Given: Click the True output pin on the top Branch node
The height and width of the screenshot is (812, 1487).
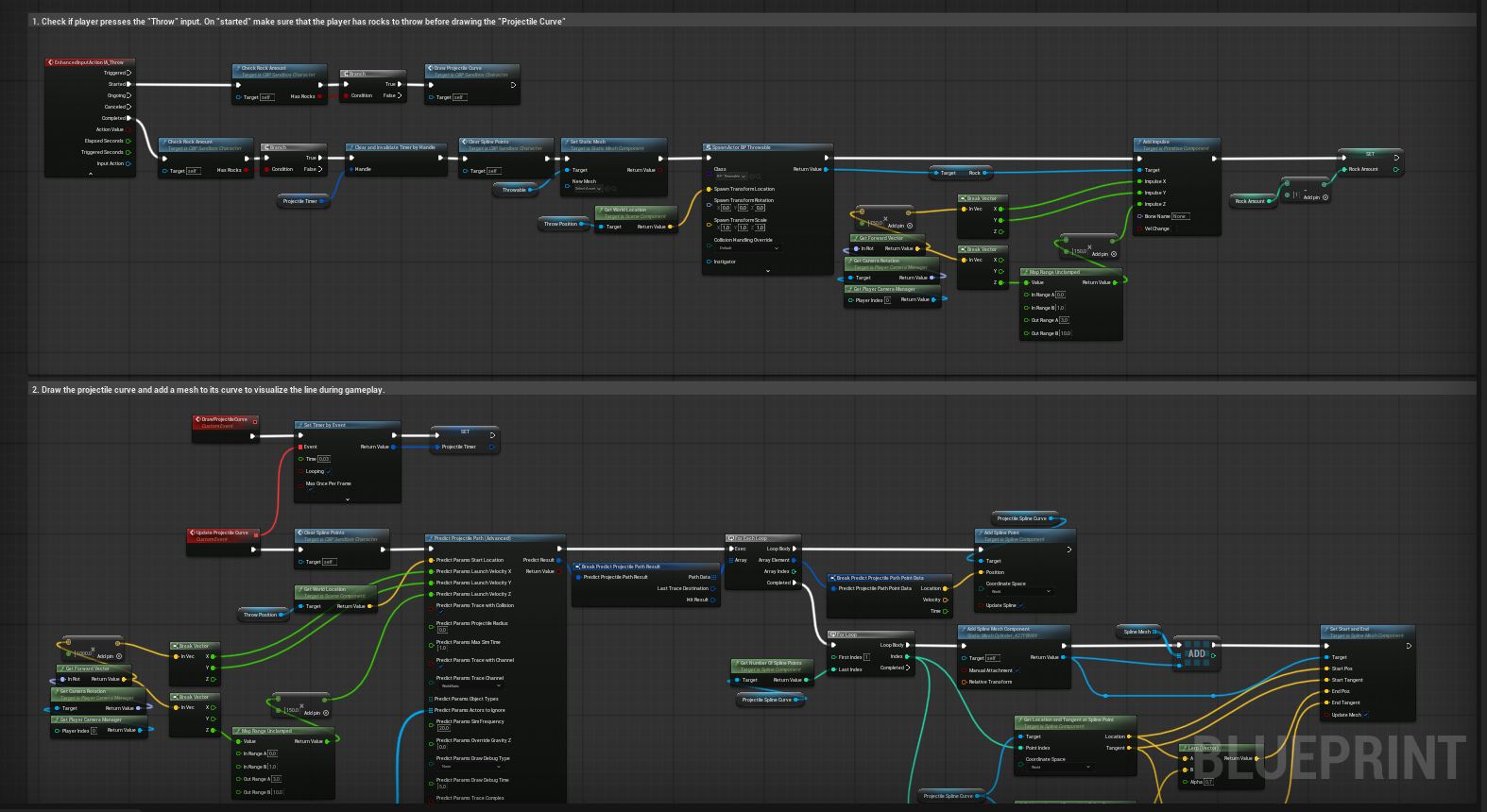Looking at the screenshot, I should 400,84.
